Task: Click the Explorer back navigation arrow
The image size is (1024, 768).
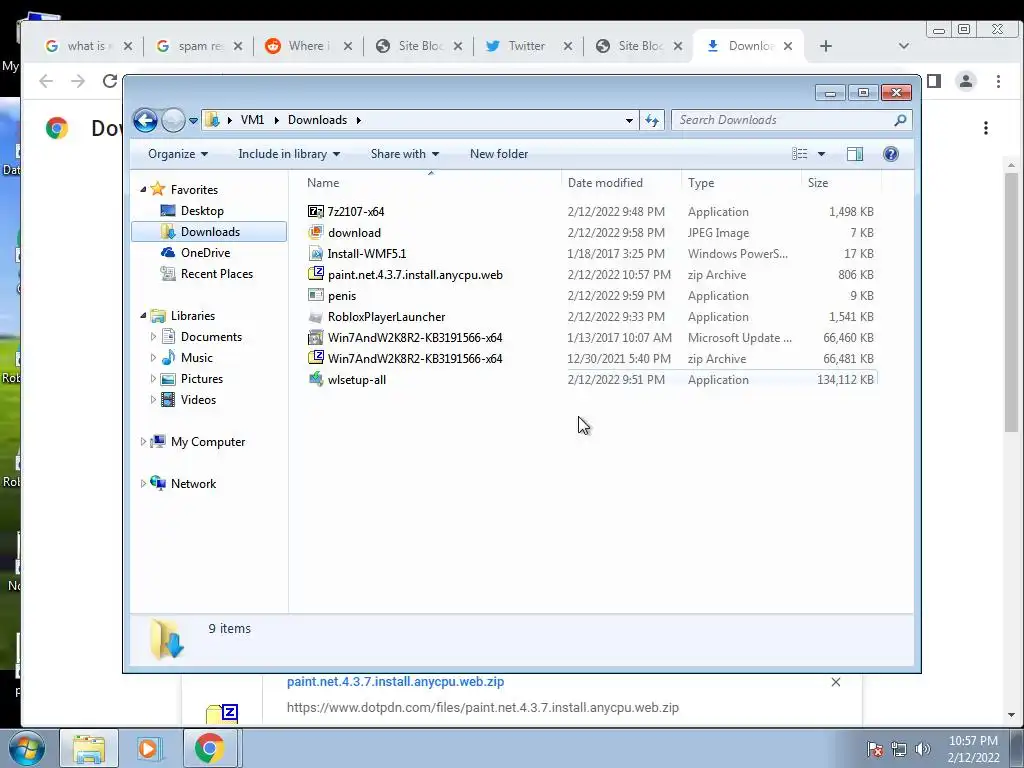Action: coord(145,120)
